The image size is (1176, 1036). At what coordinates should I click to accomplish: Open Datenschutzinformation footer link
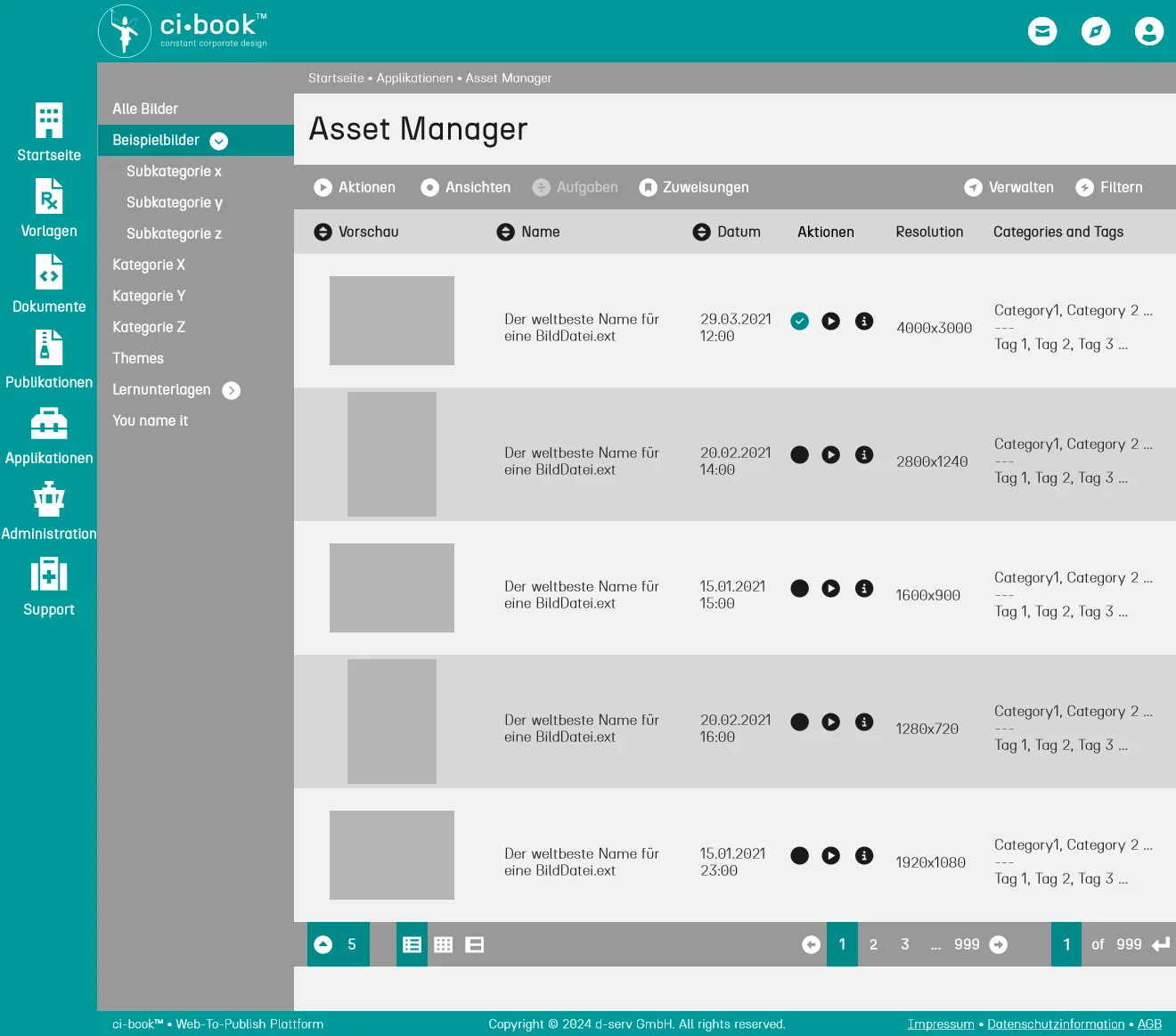[1056, 1024]
